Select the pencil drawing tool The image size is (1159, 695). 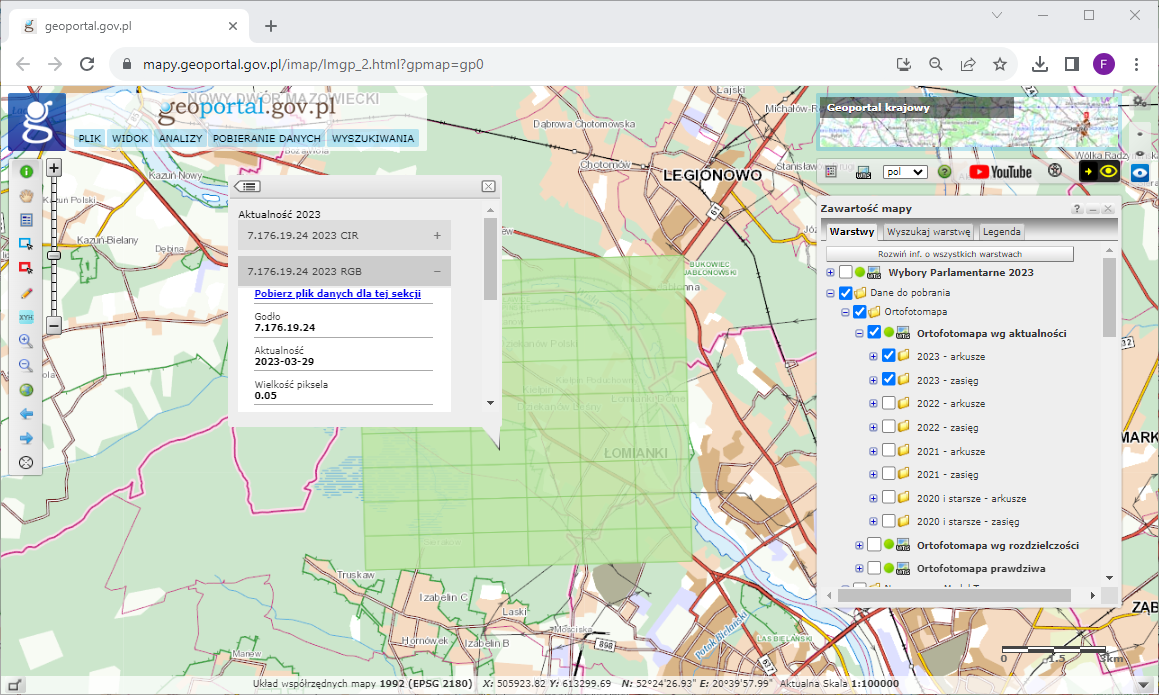26,292
